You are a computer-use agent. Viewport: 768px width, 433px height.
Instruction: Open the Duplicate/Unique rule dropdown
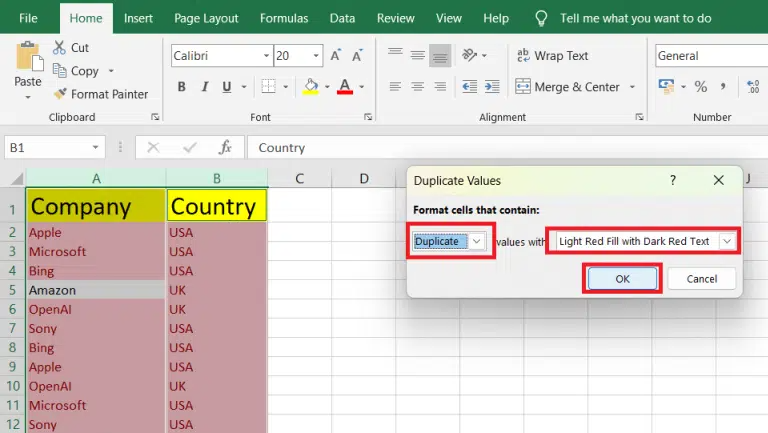477,241
